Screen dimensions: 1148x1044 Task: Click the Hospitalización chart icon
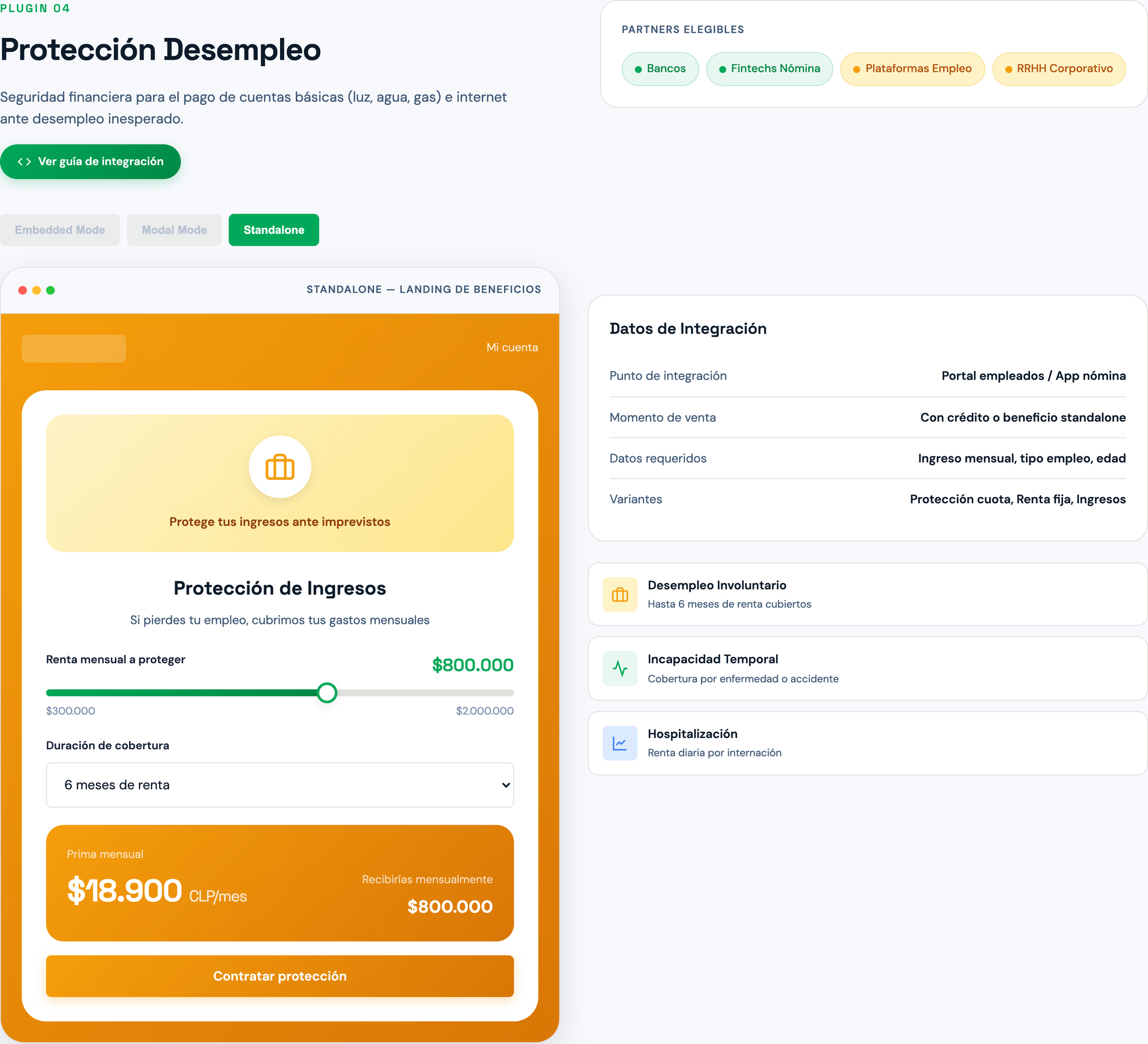coord(620,743)
